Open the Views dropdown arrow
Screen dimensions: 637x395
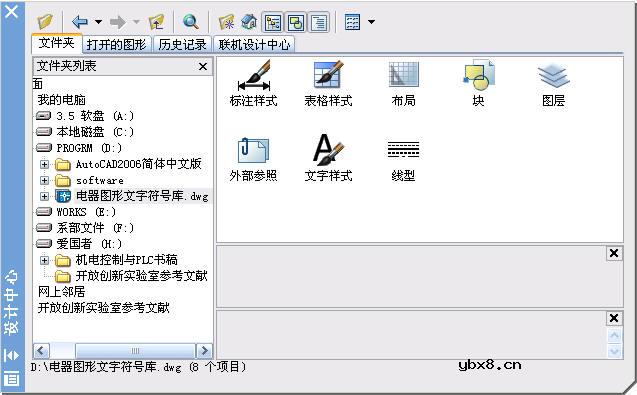click(371, 22)
